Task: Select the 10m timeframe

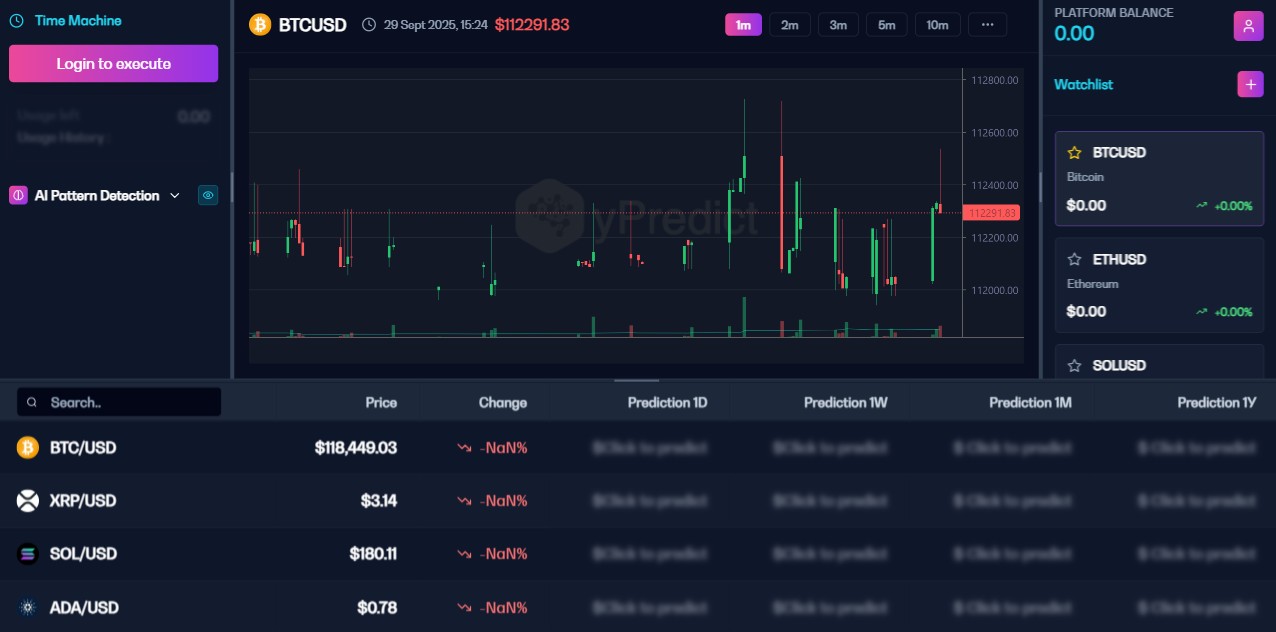Action: 937,25
